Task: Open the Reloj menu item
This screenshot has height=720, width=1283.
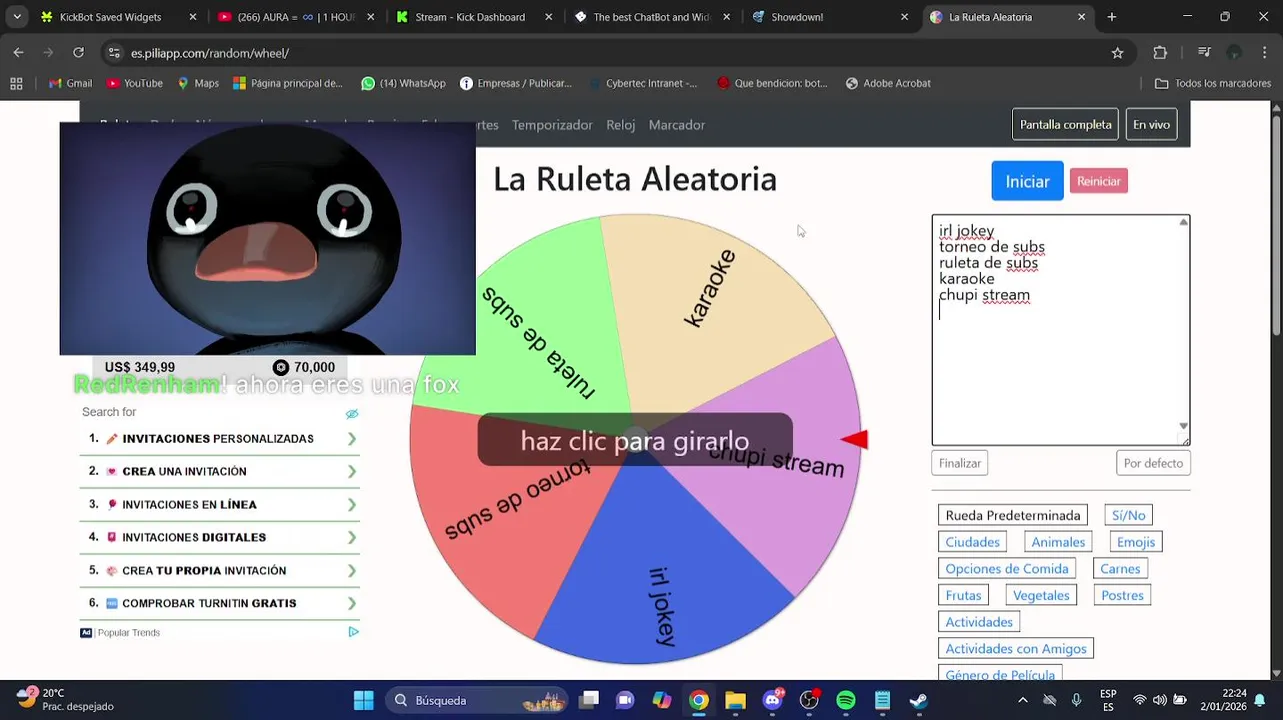Action: pos(620,125)
